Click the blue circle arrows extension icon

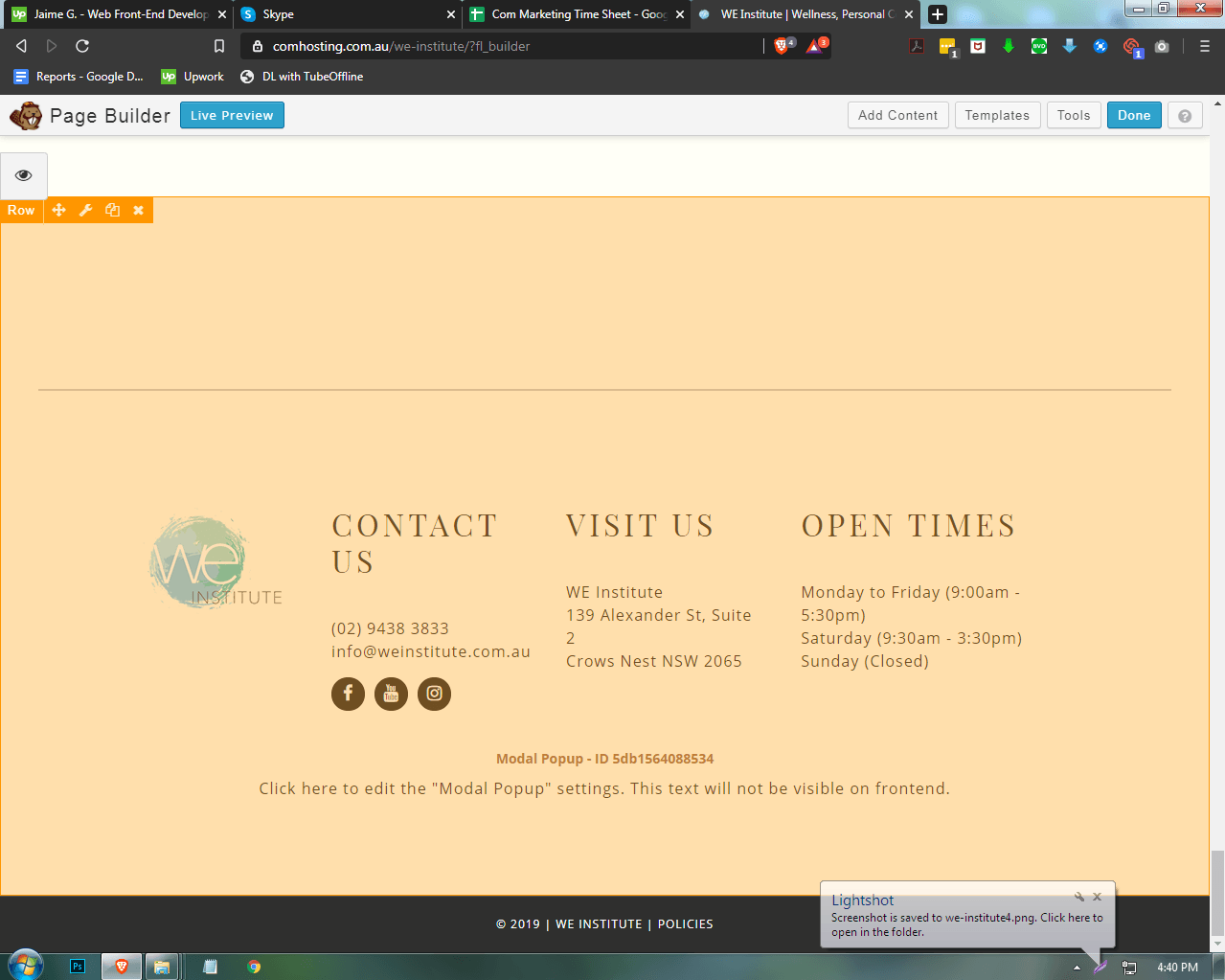click(1100, 46)
